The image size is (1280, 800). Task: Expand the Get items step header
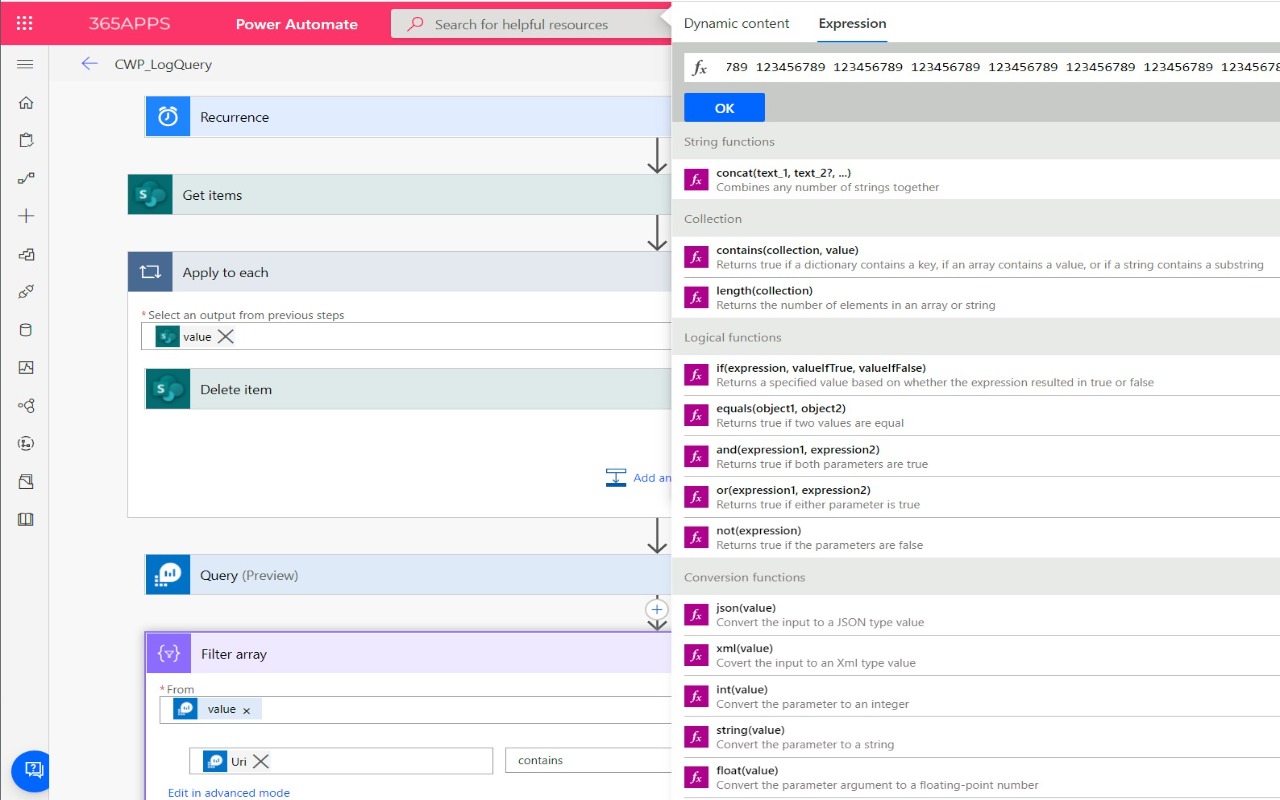[400, 195]
